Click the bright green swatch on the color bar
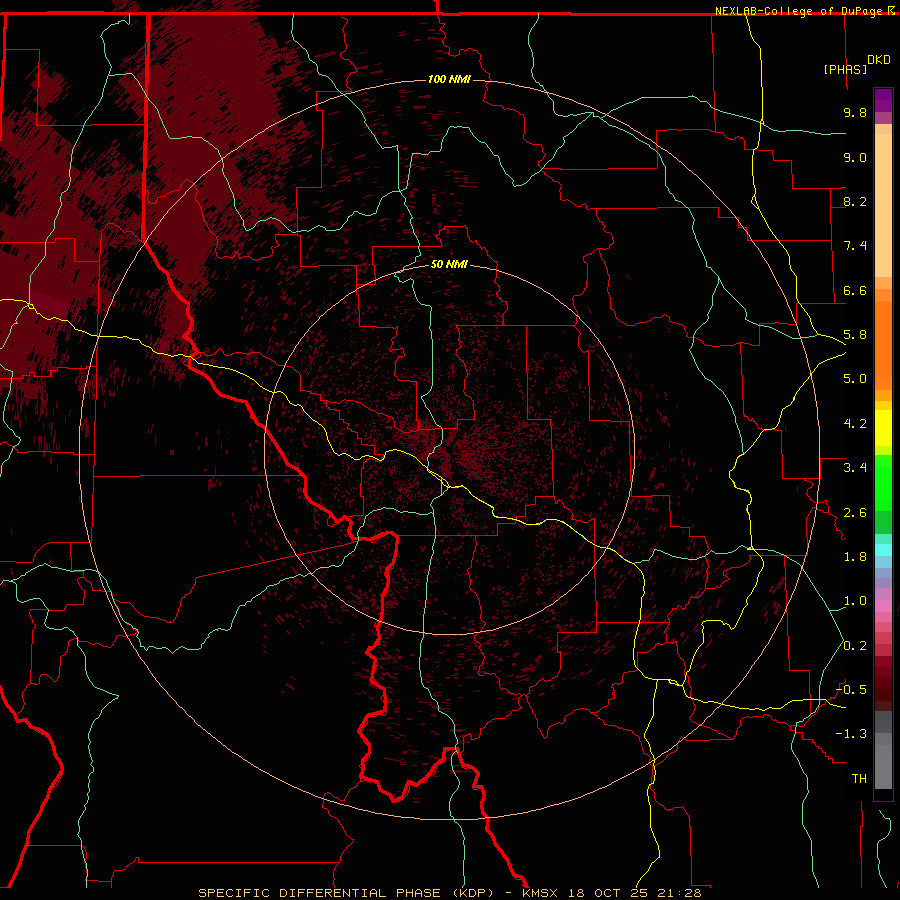The height and width of the screenshot is (900, 900). [883, 482]
